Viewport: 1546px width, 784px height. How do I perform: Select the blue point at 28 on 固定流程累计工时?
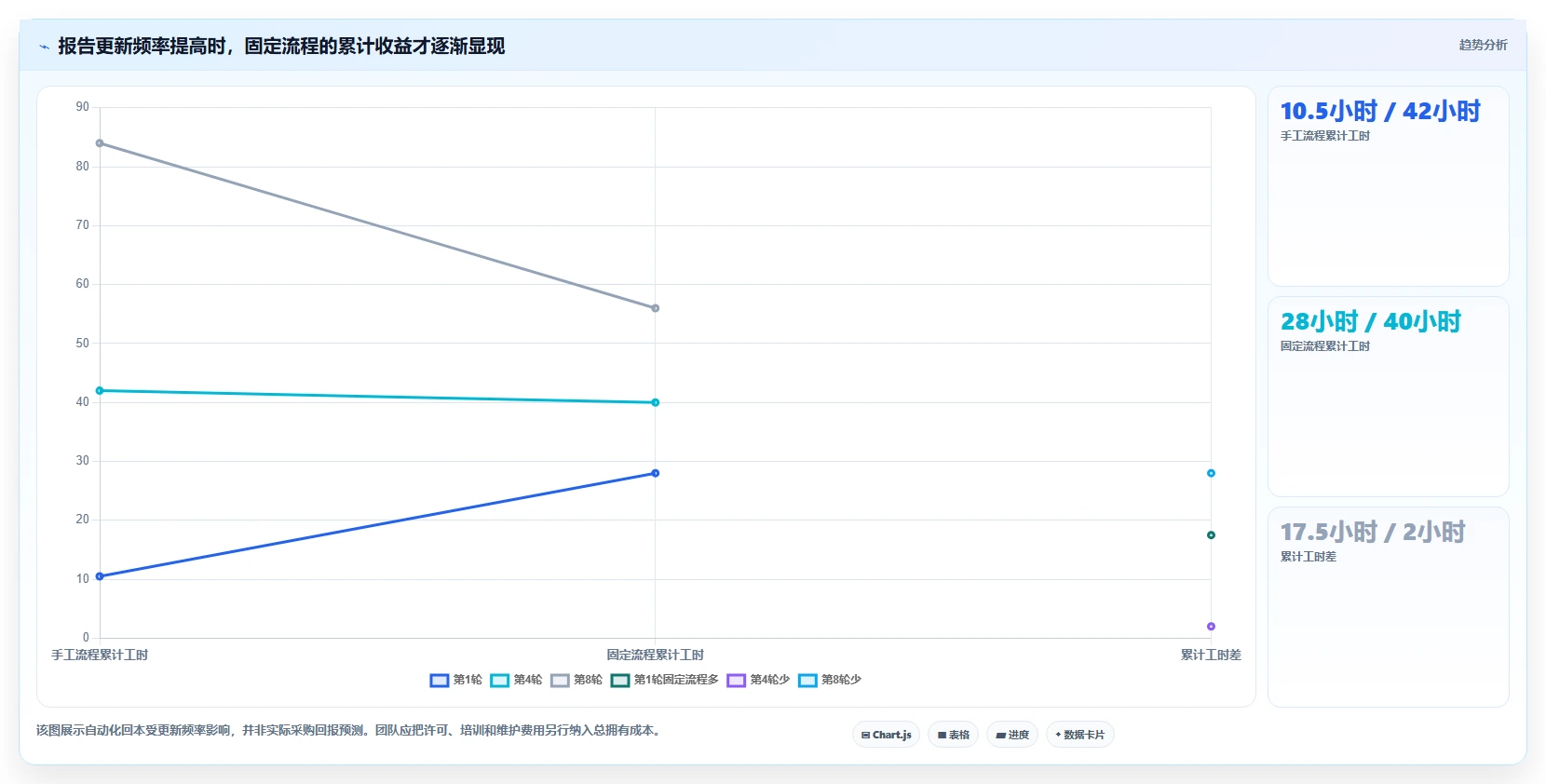[x=656, y=473]
